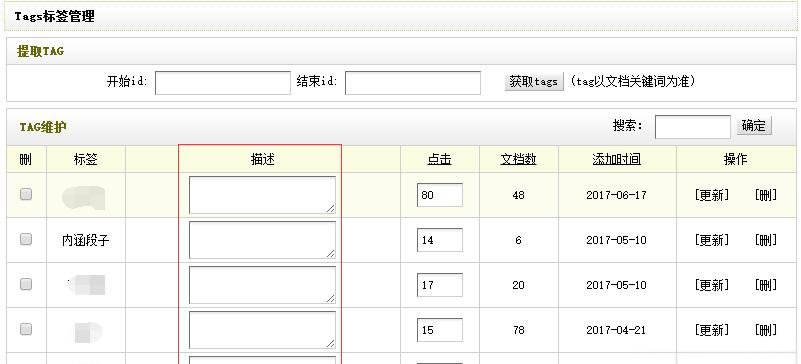Click the description textarea in the 2017-06-17 row
The width and height of the screenshot is (801, 364).
[x=263, y=195]
